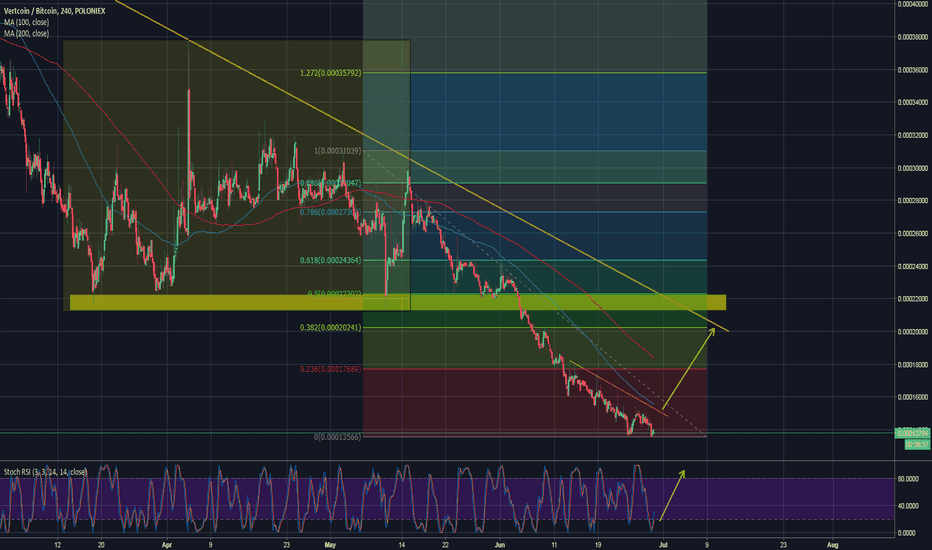Click the May date label on time axis

click(330, 545)
